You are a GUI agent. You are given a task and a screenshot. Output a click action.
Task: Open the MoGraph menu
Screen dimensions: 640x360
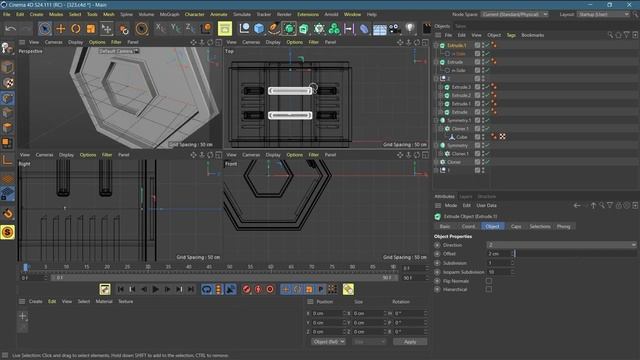pyautogui.click(x=169, y=14)
